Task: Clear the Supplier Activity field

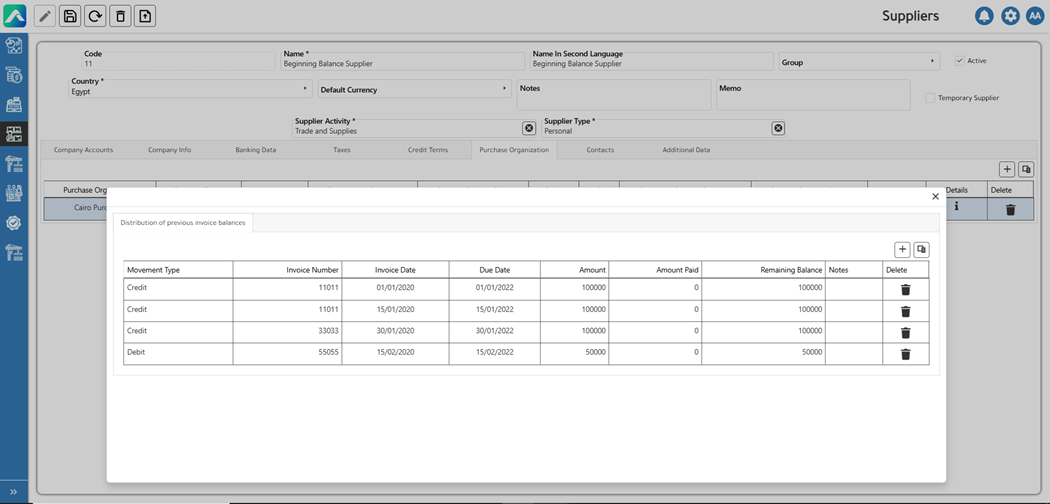Action: point(529,128)
